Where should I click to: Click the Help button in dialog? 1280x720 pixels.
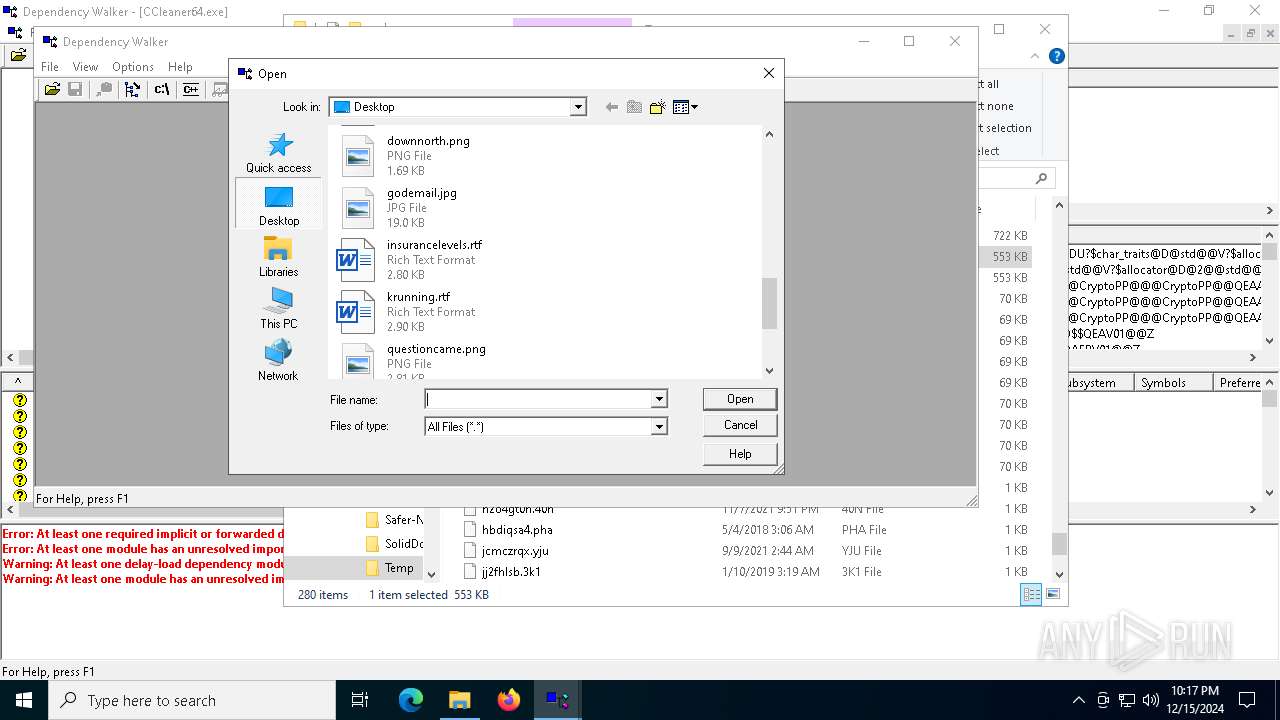coord(740,454)
